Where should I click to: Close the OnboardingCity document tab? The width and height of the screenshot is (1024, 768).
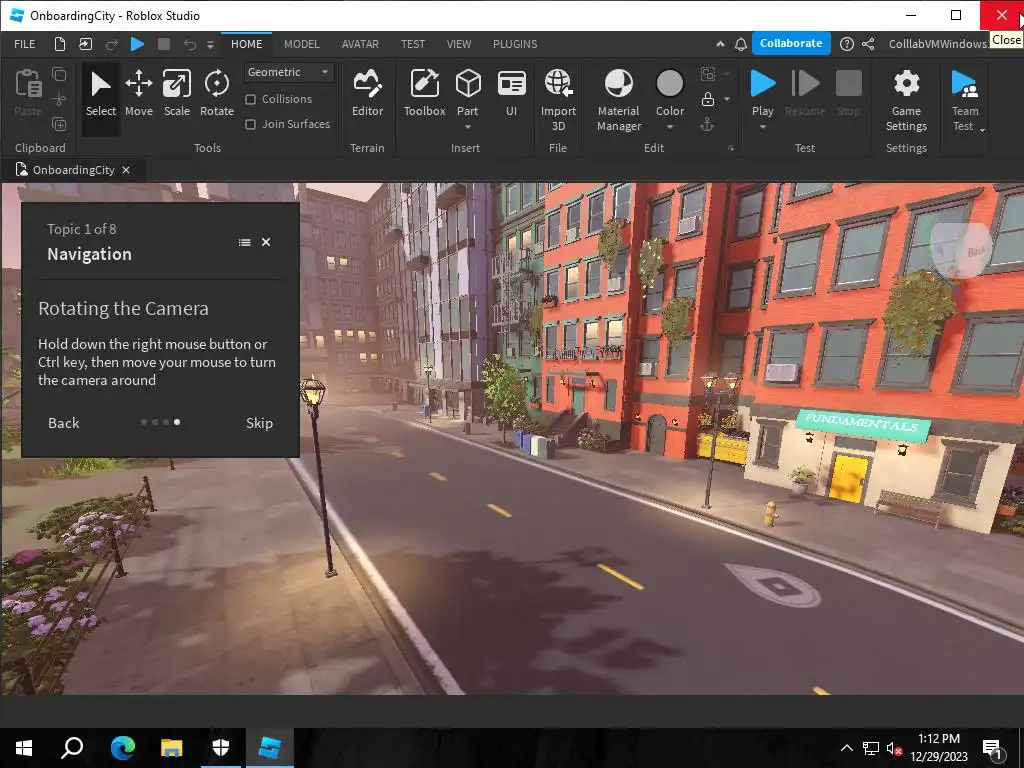126,170
